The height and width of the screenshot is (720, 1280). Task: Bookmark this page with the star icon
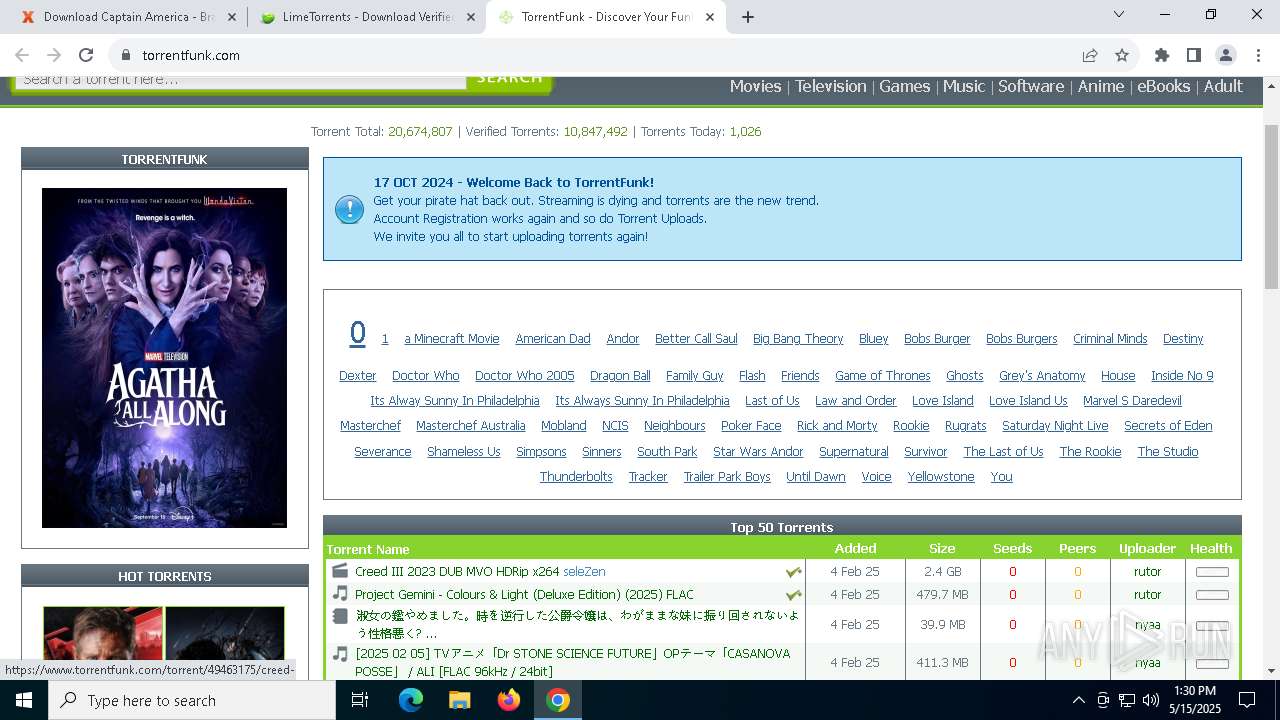pos(1122,55)
